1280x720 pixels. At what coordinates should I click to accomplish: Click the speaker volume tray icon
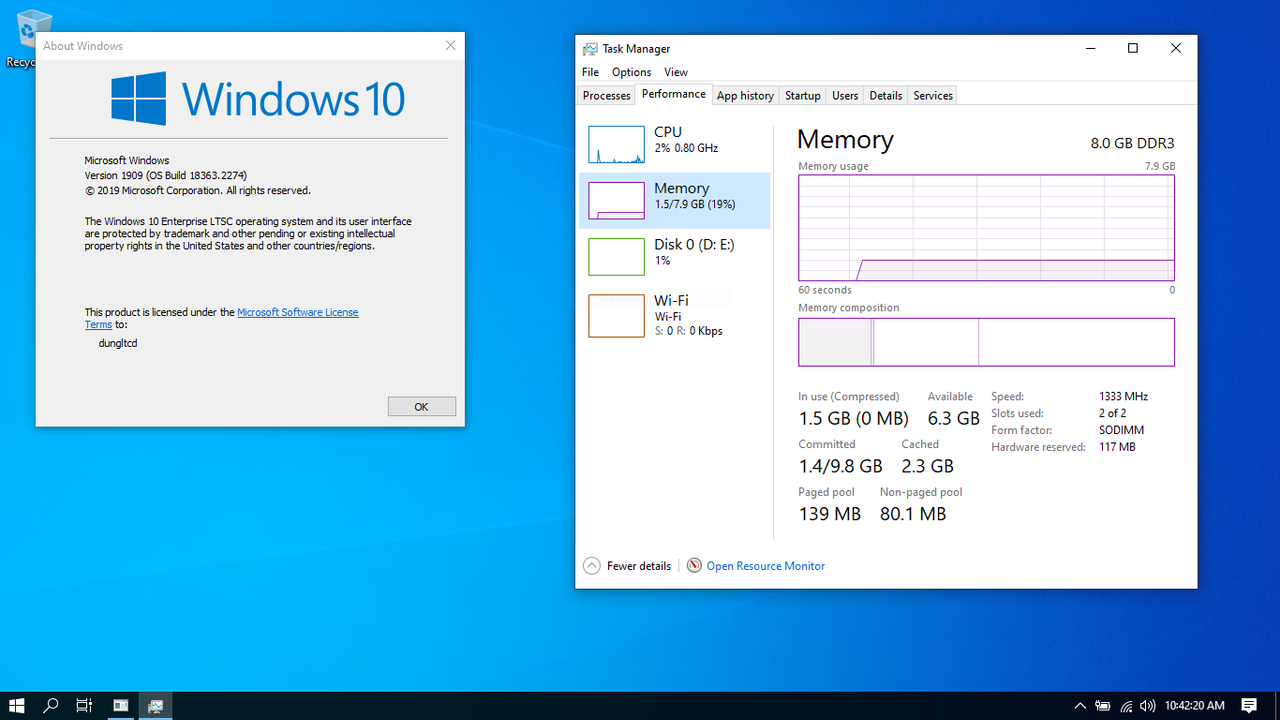[x=1147, y=706]
